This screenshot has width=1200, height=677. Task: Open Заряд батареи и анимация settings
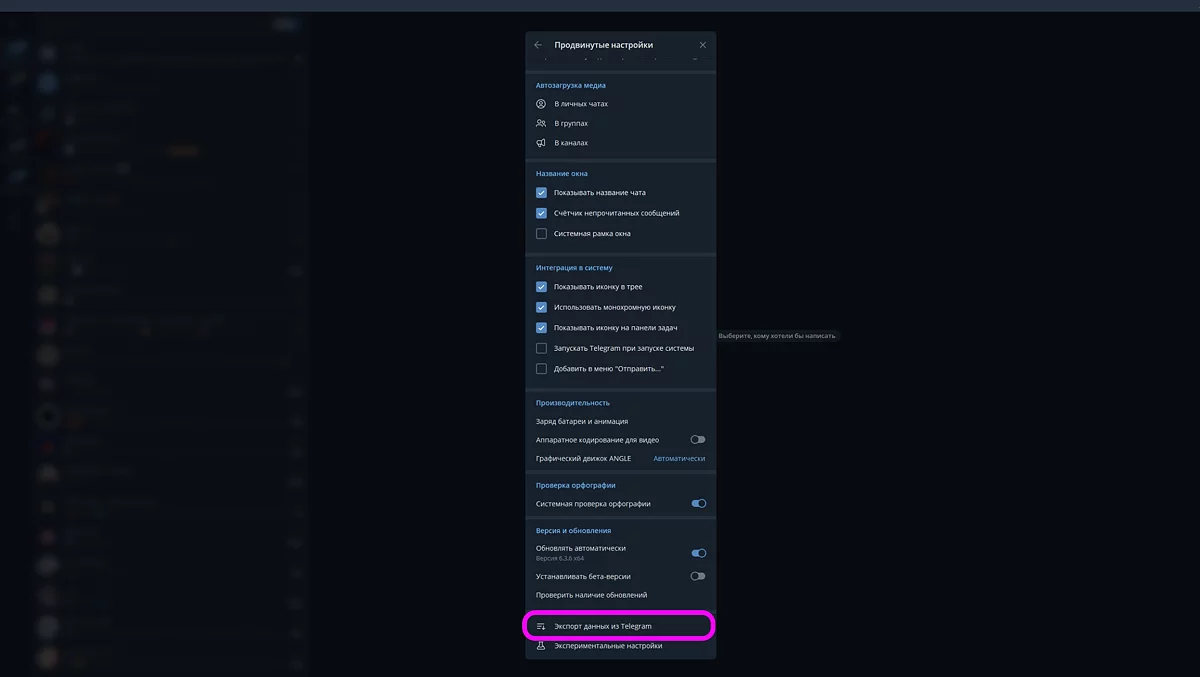590,421
